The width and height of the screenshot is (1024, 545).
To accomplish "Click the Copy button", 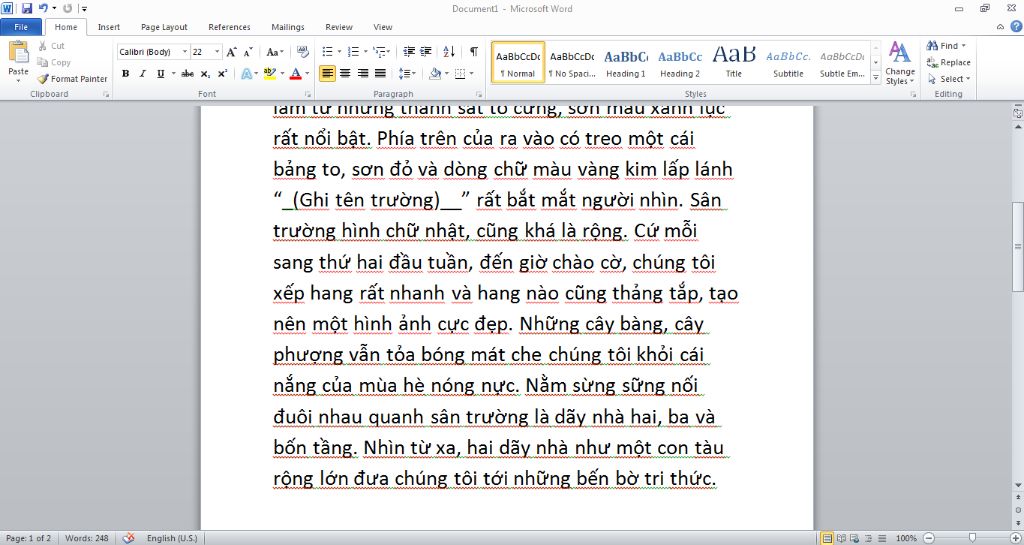I will (x=54, y=63).
